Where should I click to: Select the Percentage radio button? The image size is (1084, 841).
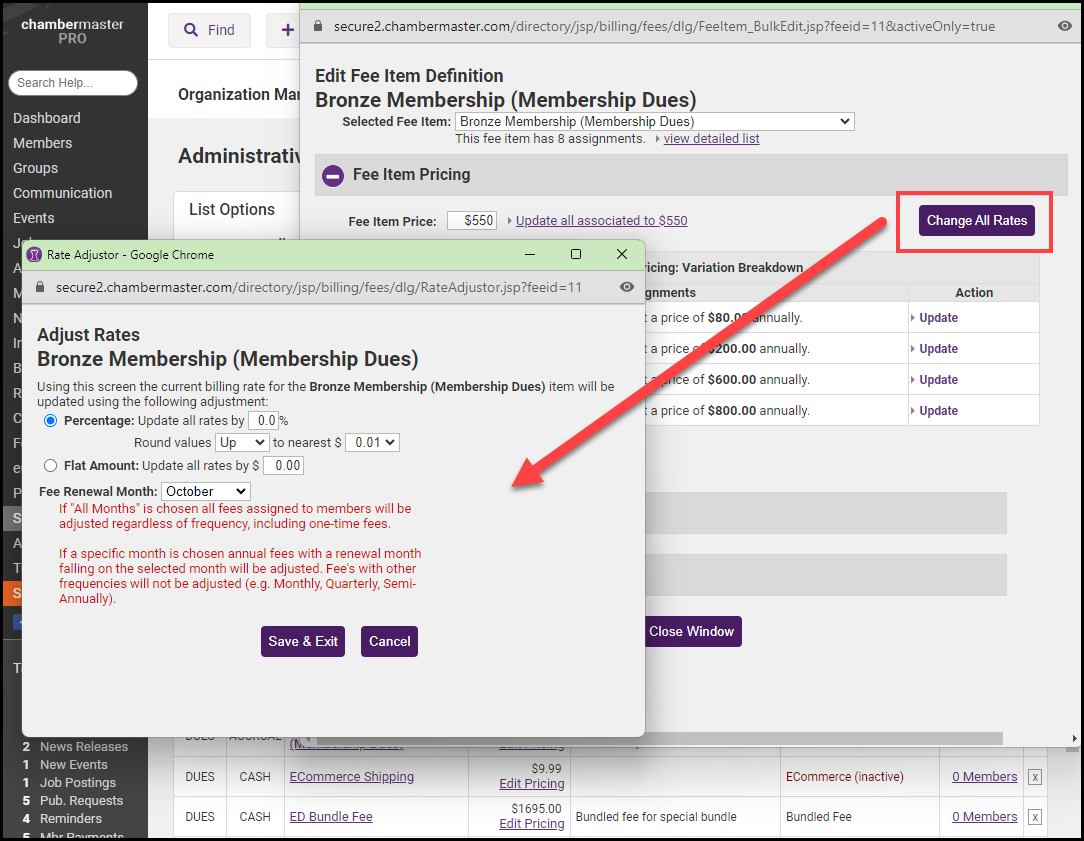[51, 421]
